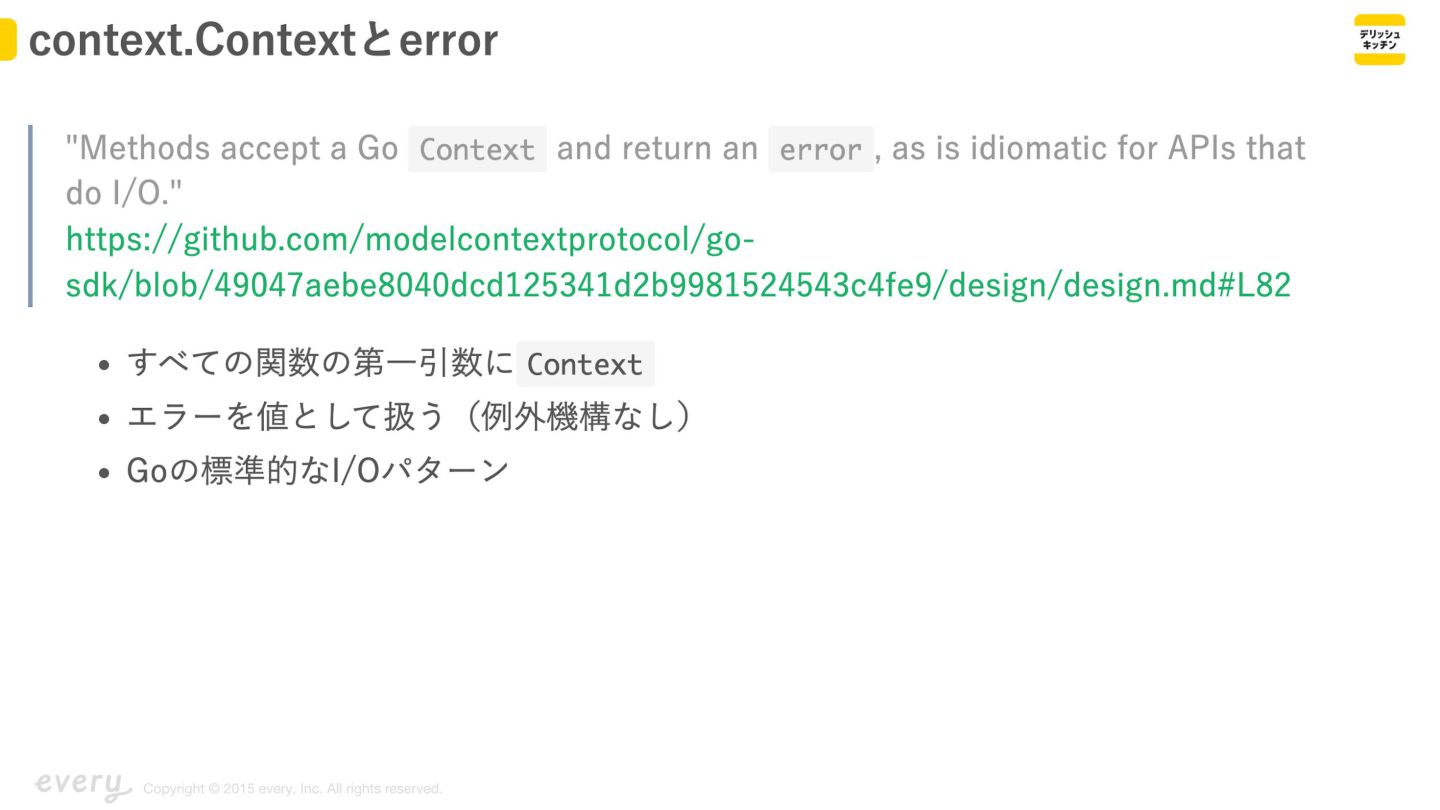Click the copyright notice in the footer
This screenshot has width=1440, height=810.
pyautogui.click(x=292, y=789)
